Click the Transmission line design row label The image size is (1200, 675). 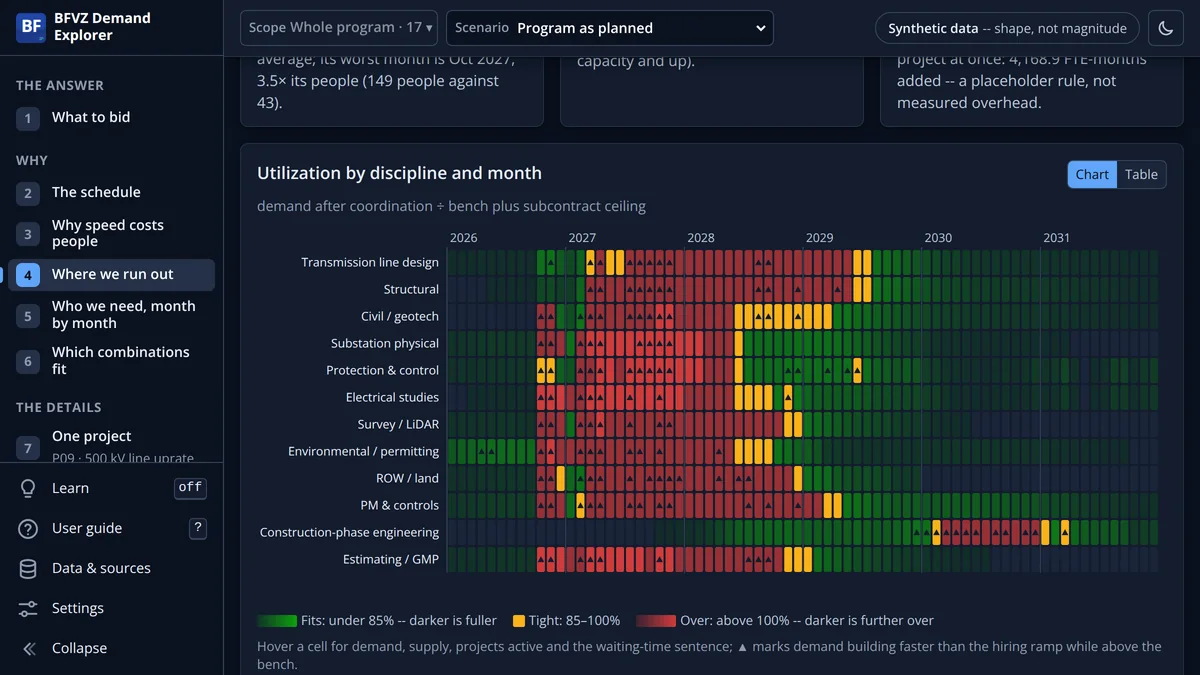(370, 263)
